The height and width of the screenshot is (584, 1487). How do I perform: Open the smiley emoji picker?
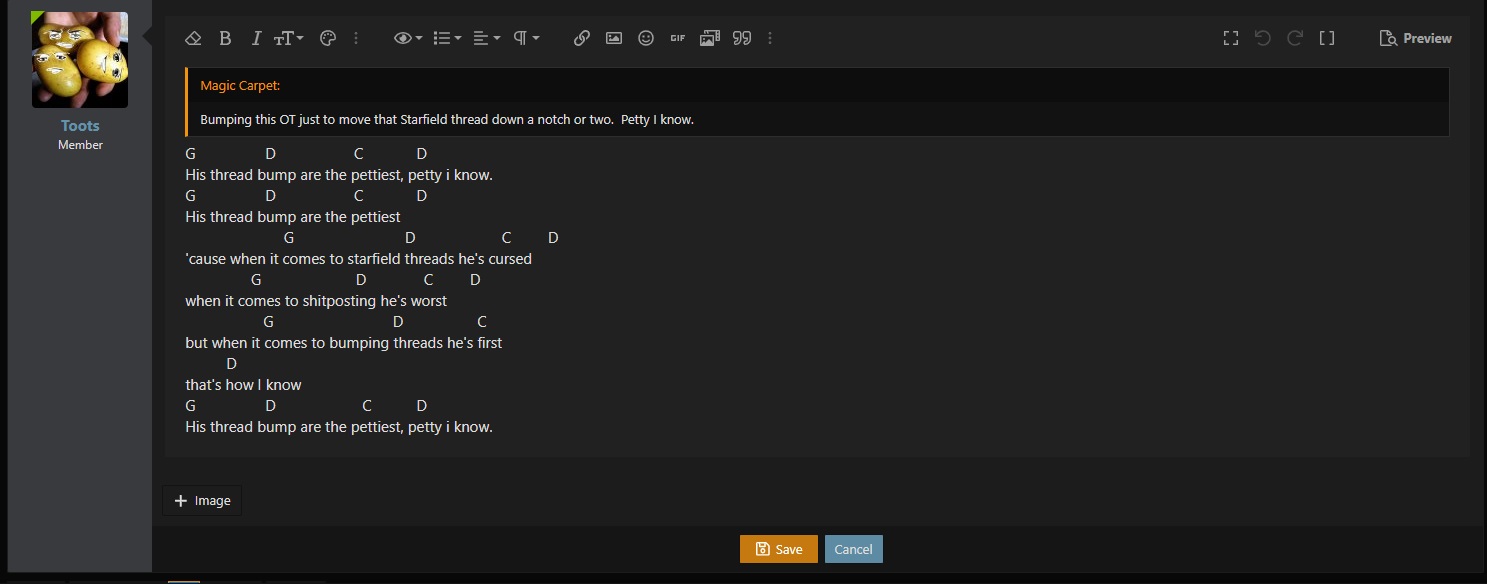(x=646, y=38)
